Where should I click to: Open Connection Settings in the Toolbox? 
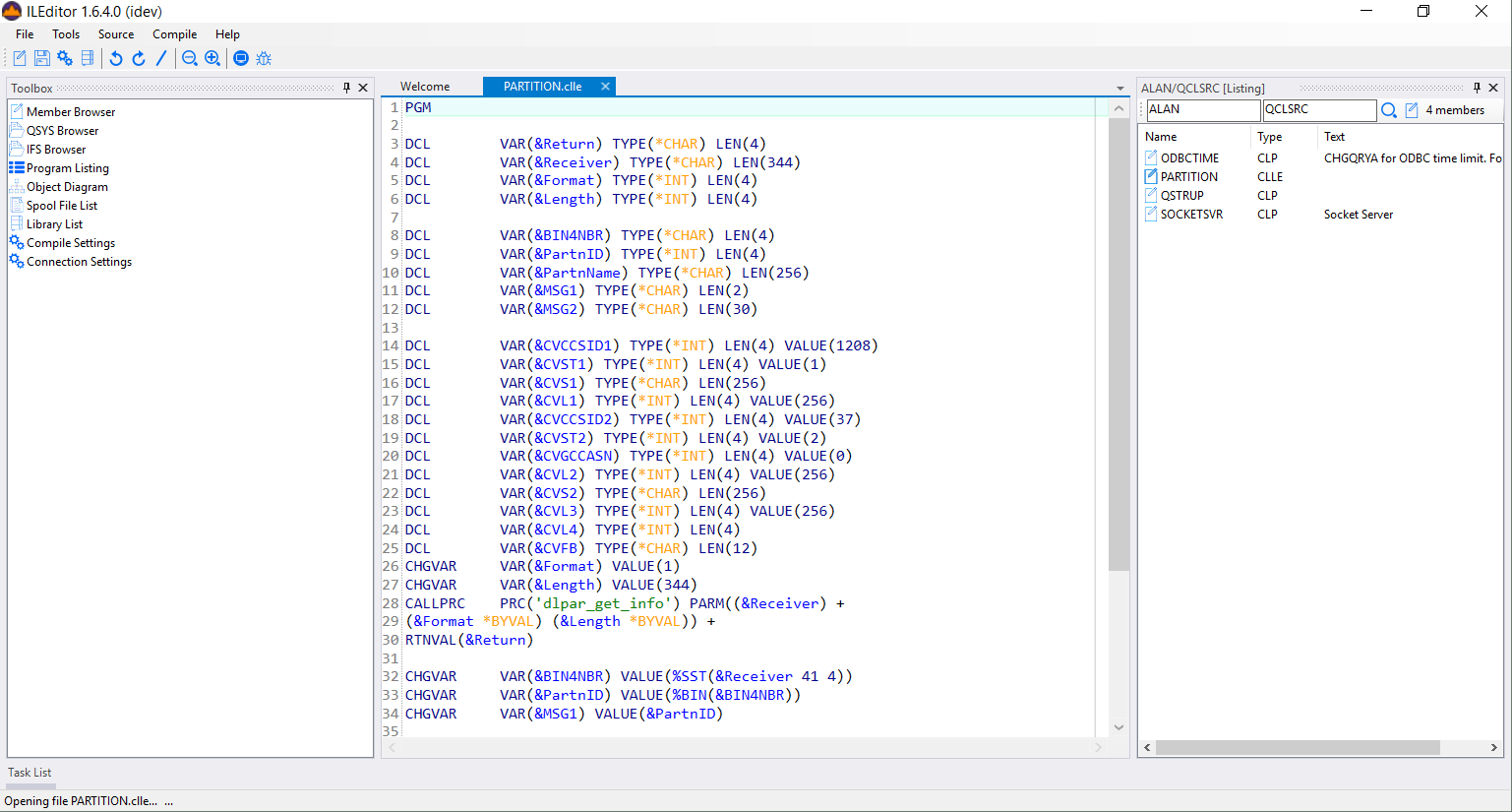79,262
